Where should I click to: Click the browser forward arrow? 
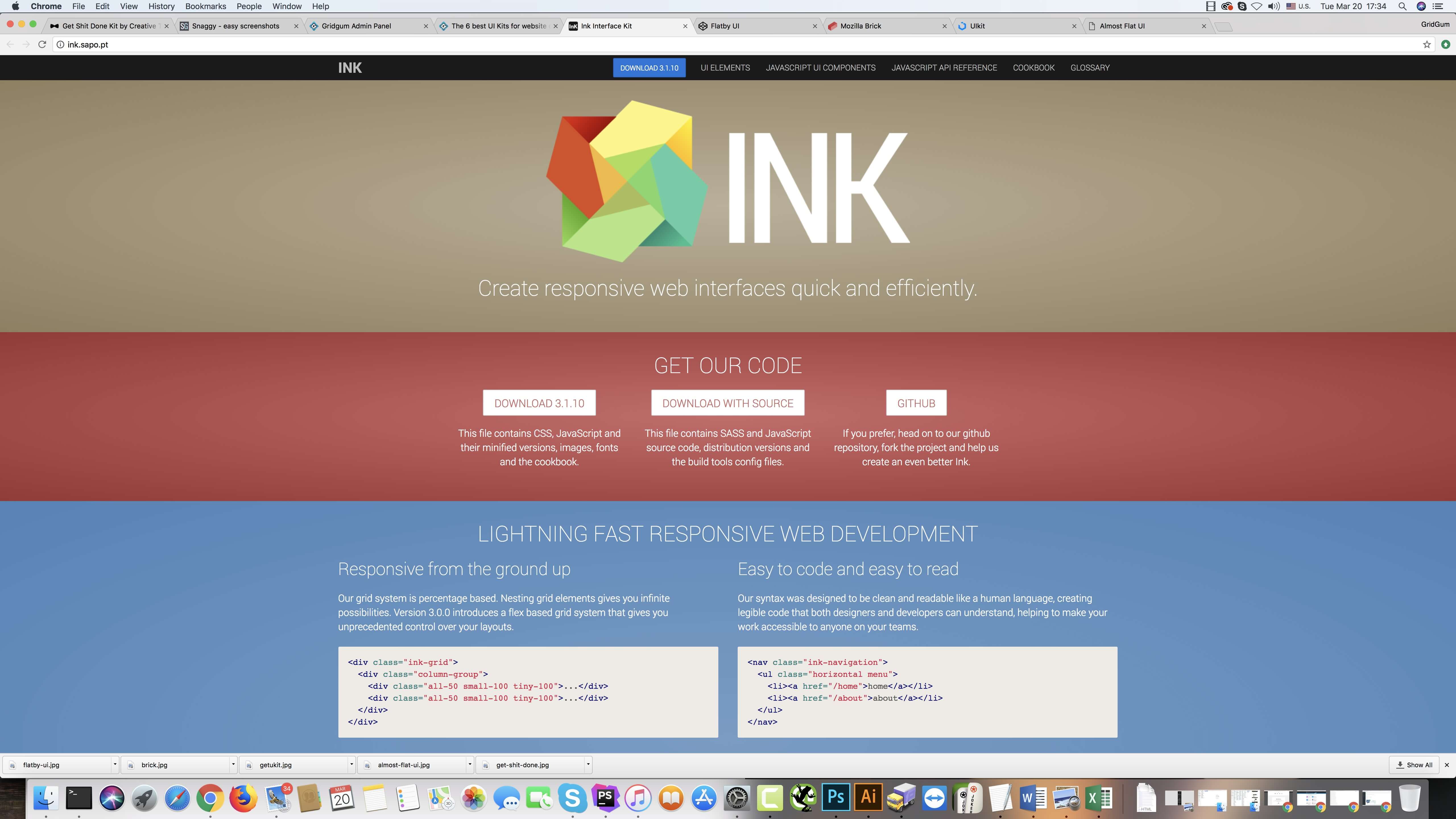(x=26, y=45)
